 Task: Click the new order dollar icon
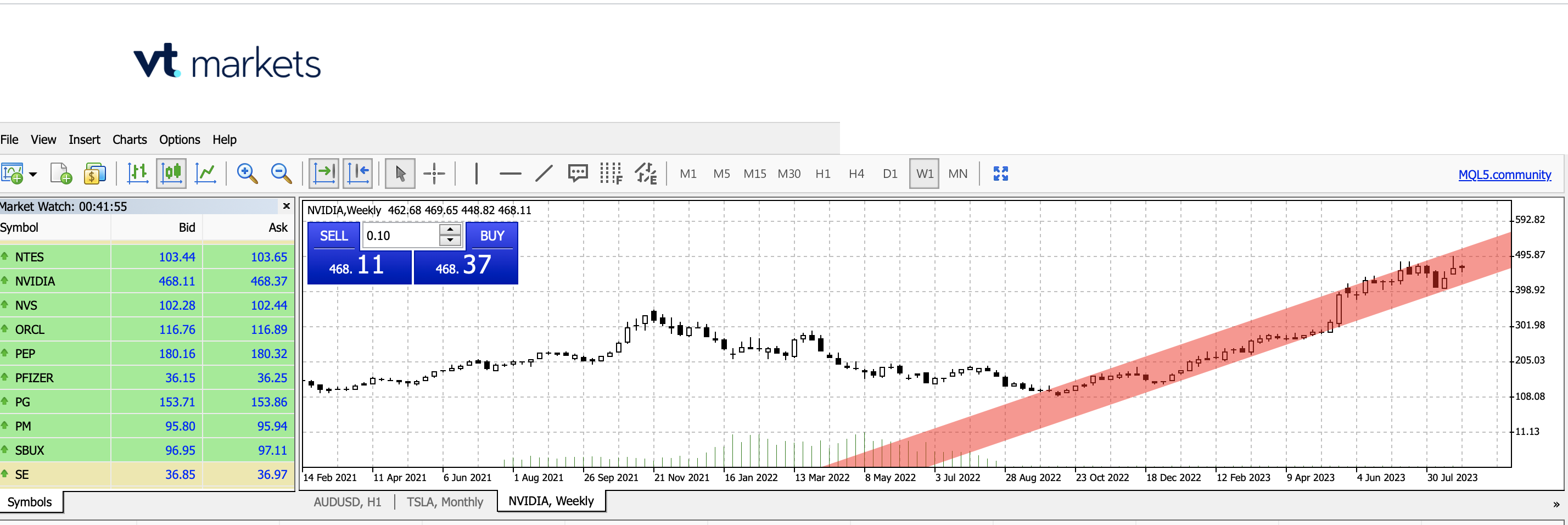(x=94, y=174)
